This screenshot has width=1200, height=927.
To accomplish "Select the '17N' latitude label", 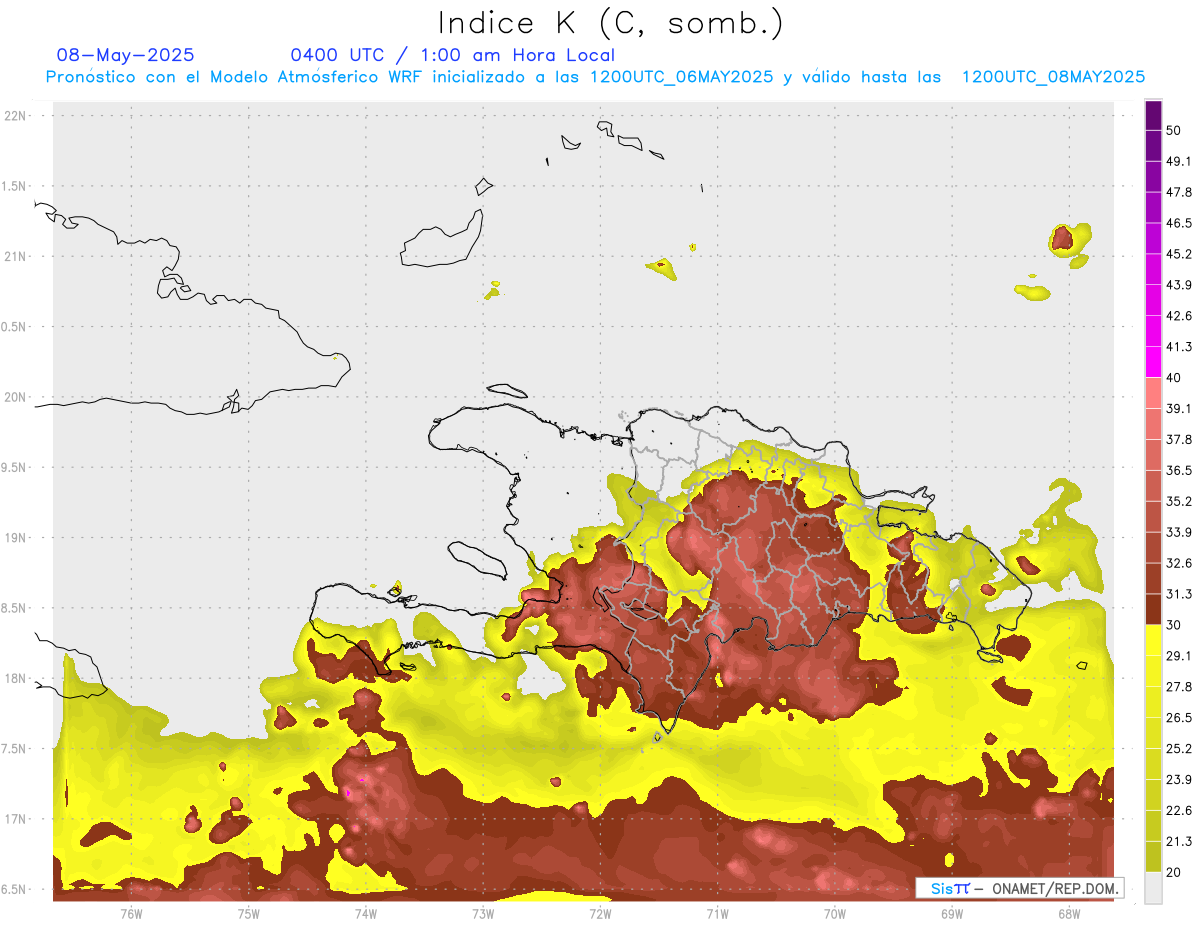I will [x=15, y=819].
